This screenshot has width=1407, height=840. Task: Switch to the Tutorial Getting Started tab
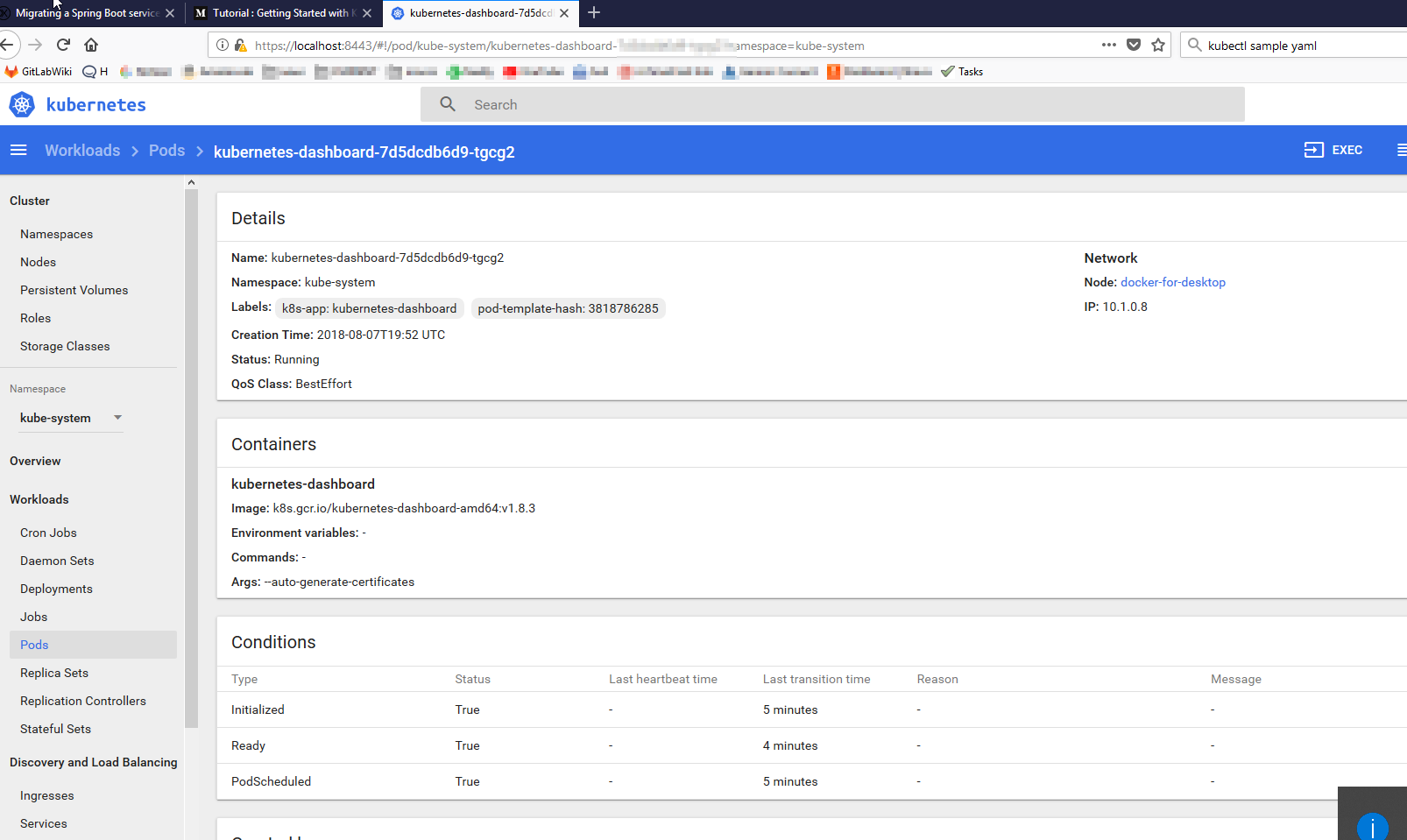tap(279, 13)
